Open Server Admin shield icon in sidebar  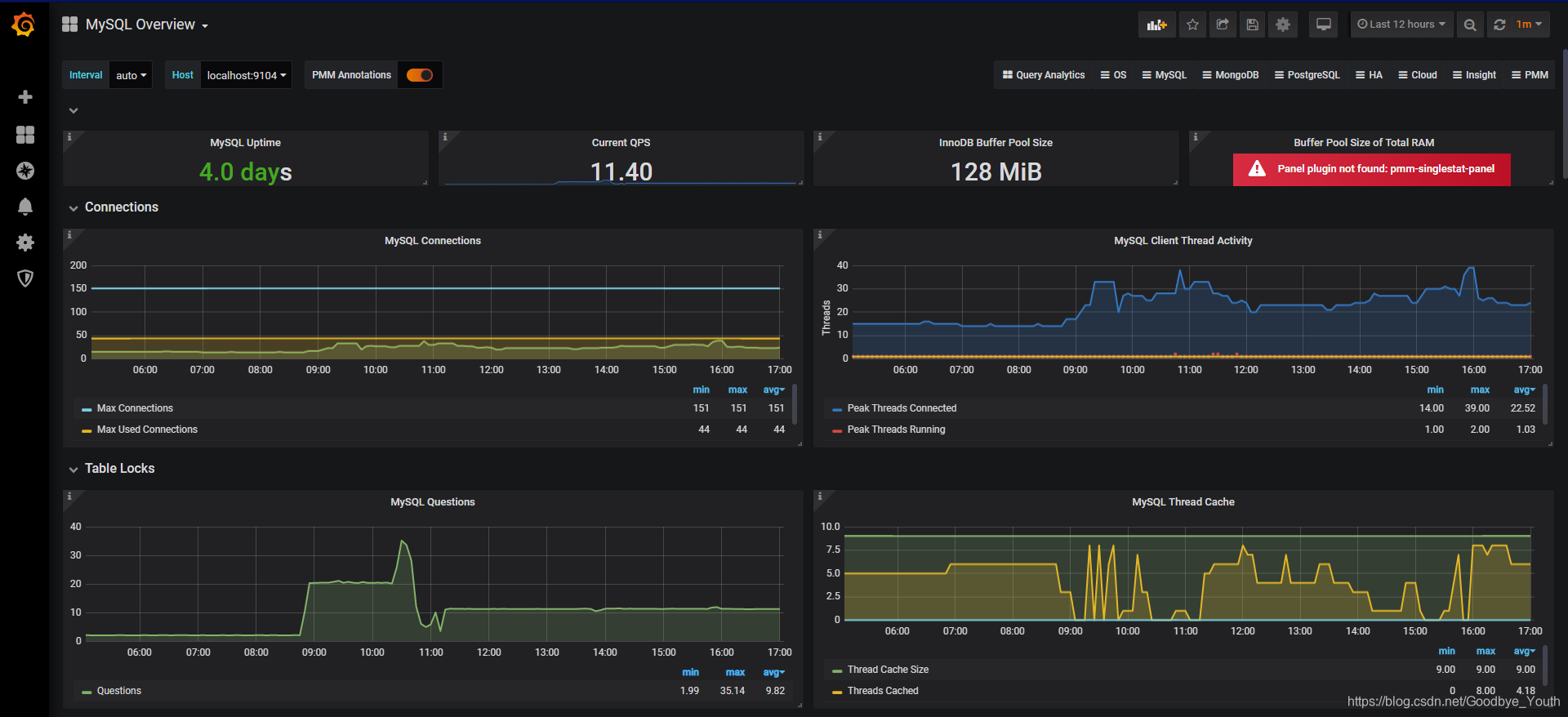coord(25,278)
